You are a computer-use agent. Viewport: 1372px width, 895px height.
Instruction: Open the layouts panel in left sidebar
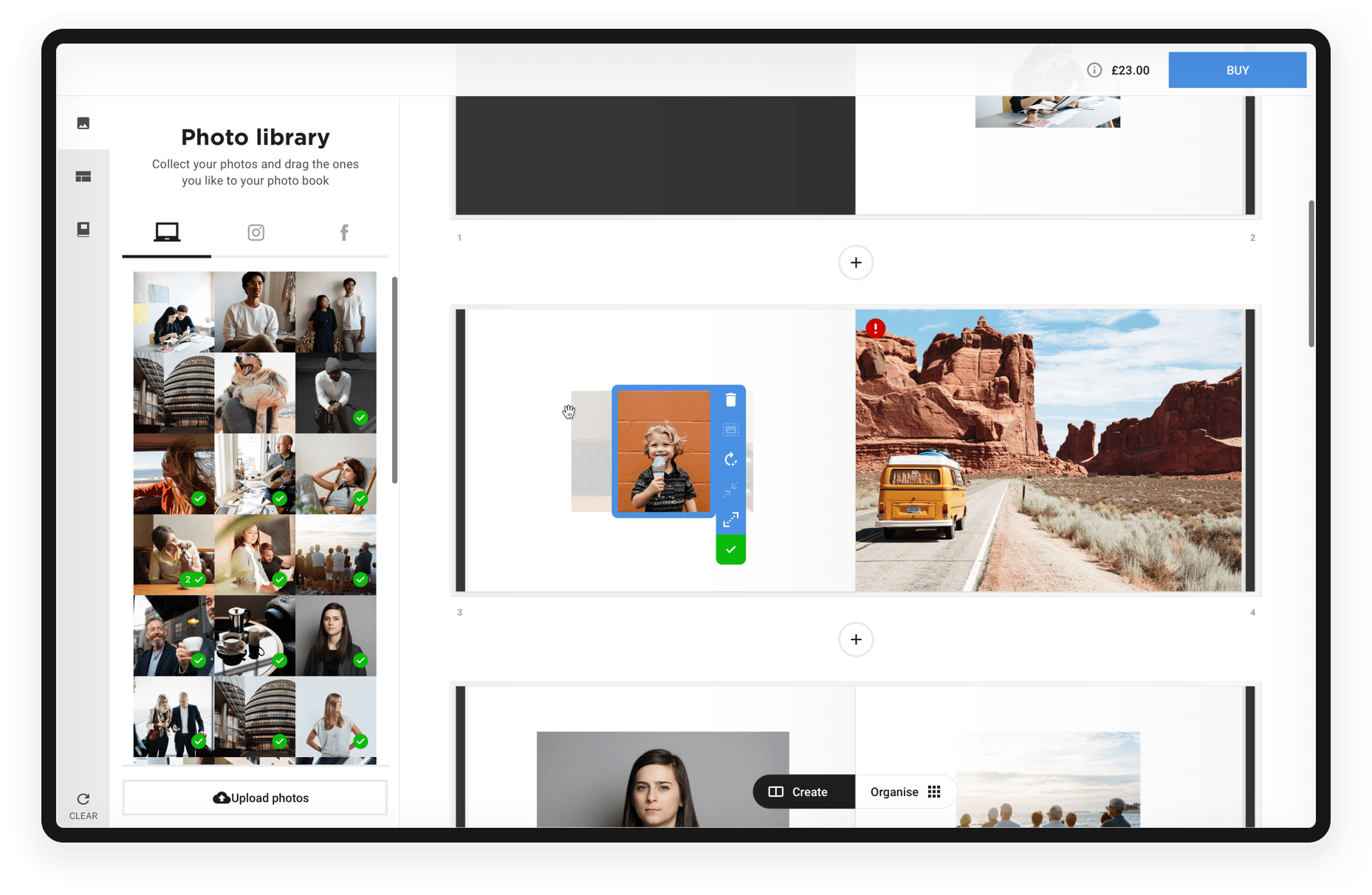click(83, 176)
